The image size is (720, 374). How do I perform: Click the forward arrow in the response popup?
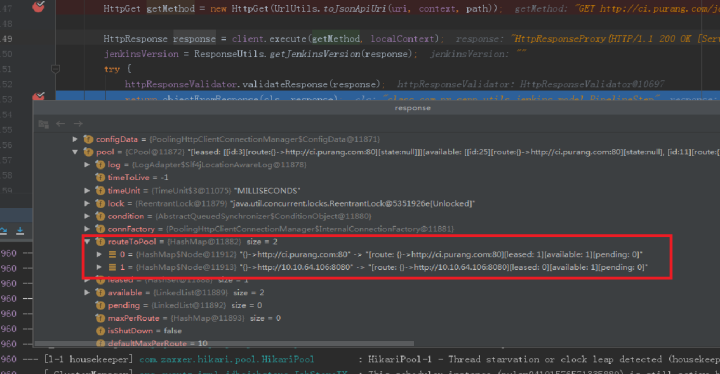(x=79, y=124)
